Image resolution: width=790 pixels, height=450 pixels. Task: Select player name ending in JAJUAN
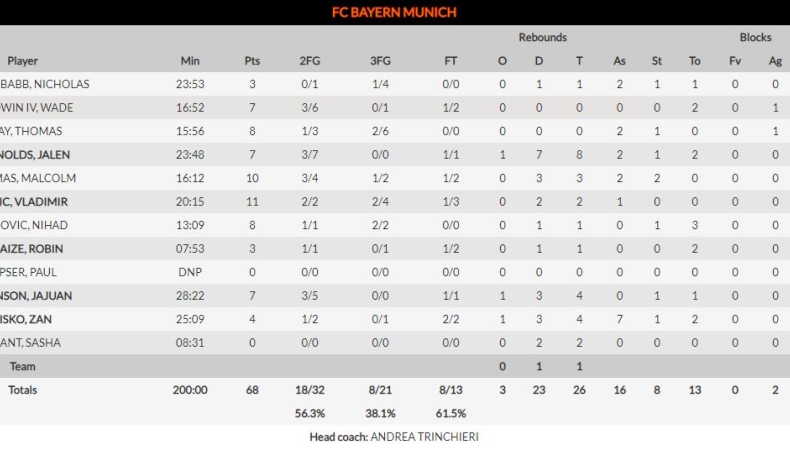36,296
